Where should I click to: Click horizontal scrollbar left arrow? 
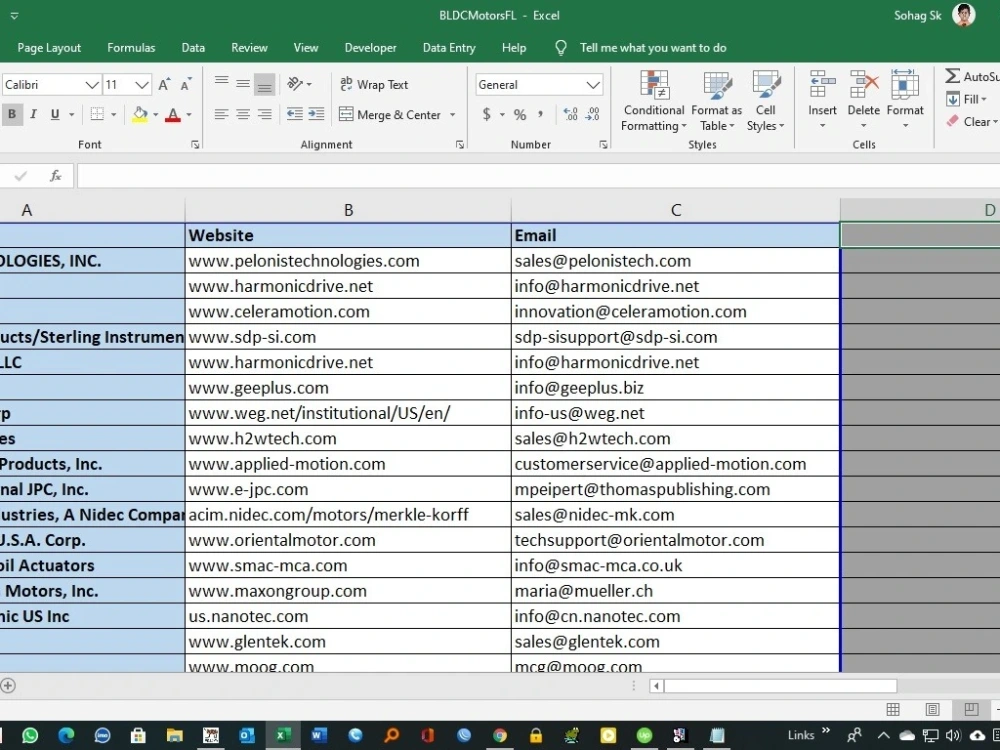pyautogui.click(x=656, y=686)
